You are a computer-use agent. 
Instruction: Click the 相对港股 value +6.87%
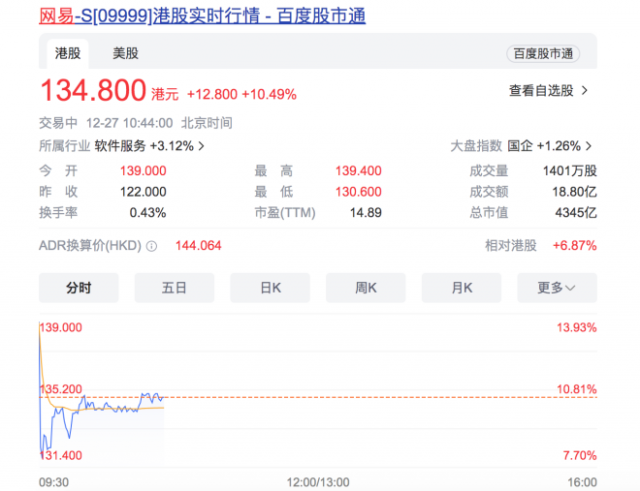click(x=575, y=246)
